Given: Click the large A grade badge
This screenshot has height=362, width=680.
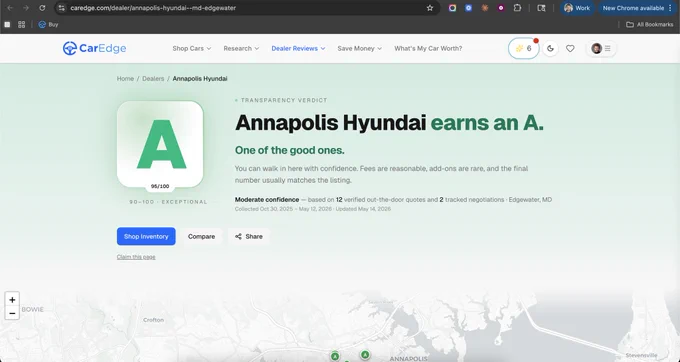Looking at the screenshot, I should click(160, 144).
